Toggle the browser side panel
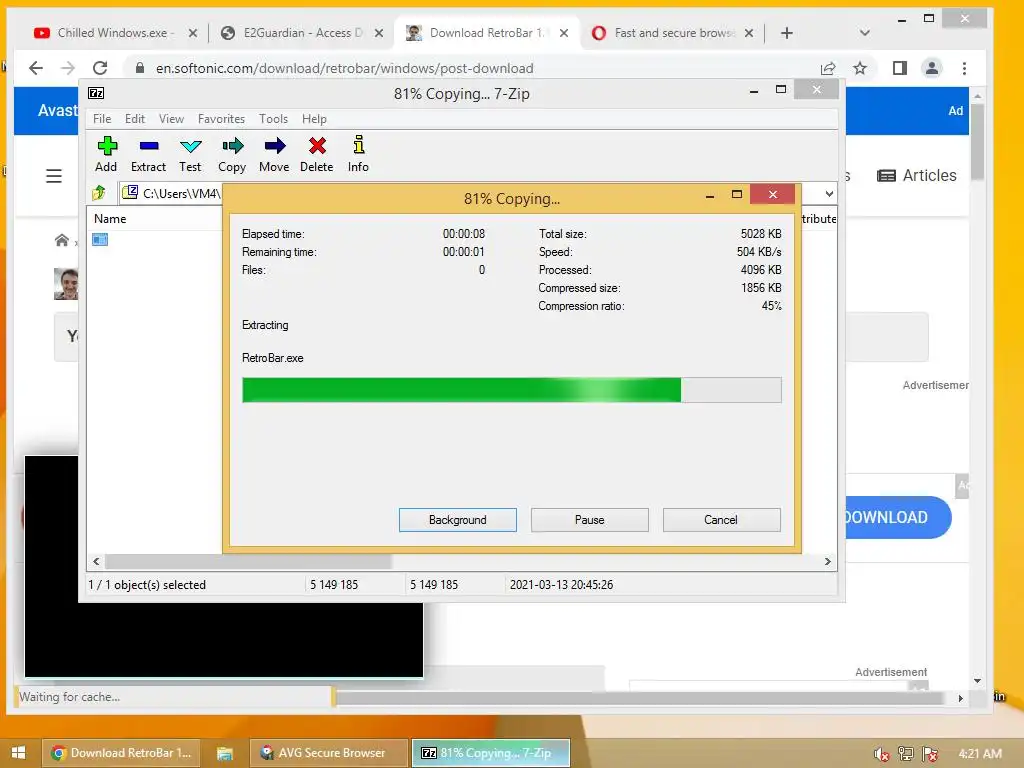Screen dimensions: 1024x768 tap(900, 68)
